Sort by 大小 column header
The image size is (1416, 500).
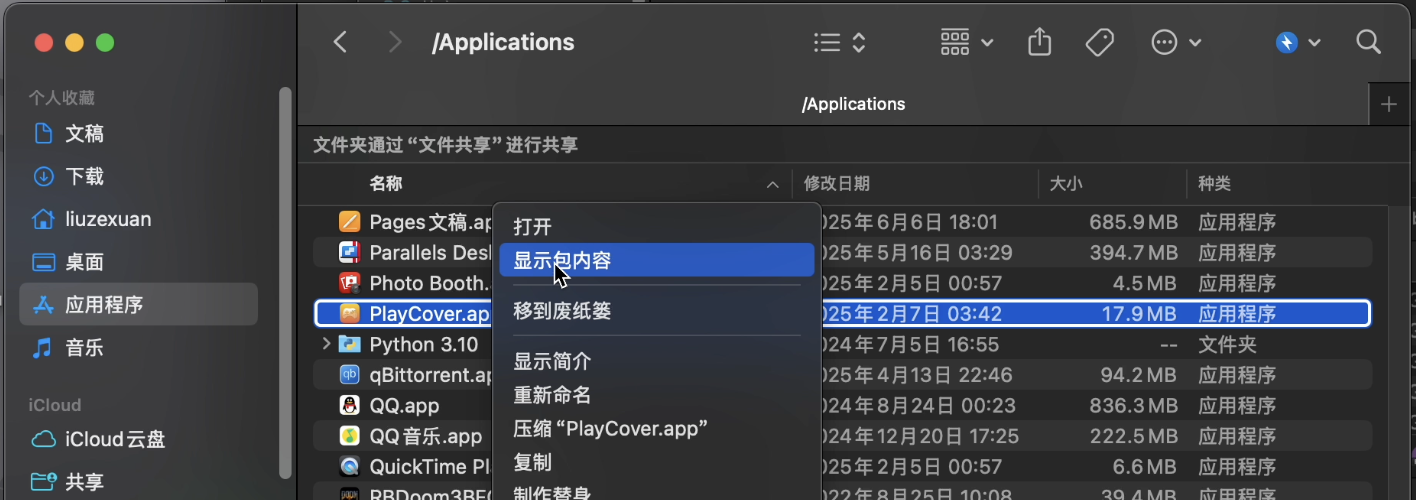pos(1066,184)
